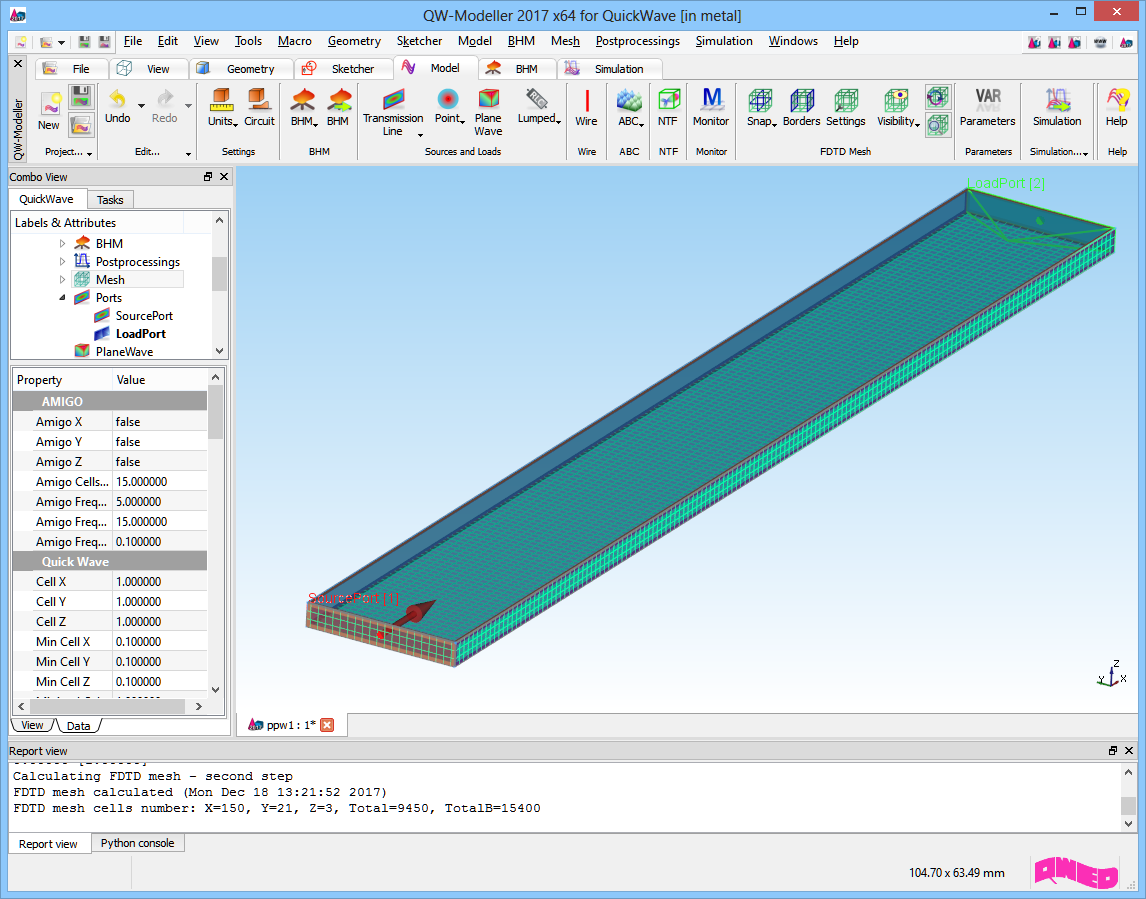Screen dimensions: 1146x899
Task: Click the Undo arrow icon
Action: pos(117,98)
